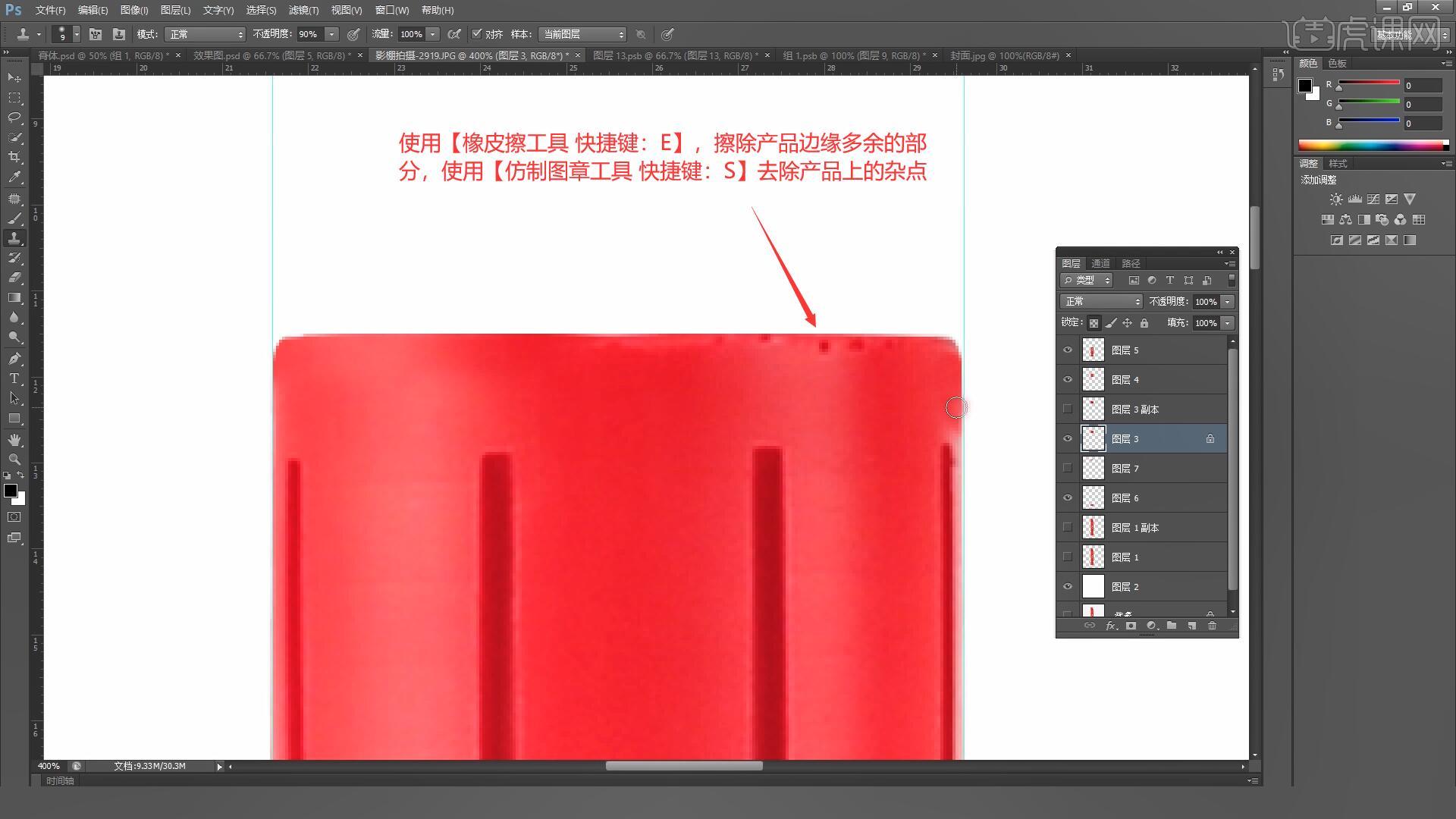Switch to the 通道 channels tab
This screenshot has width=1456, height=819.
pyautogui.click(x=1100, y=263)
